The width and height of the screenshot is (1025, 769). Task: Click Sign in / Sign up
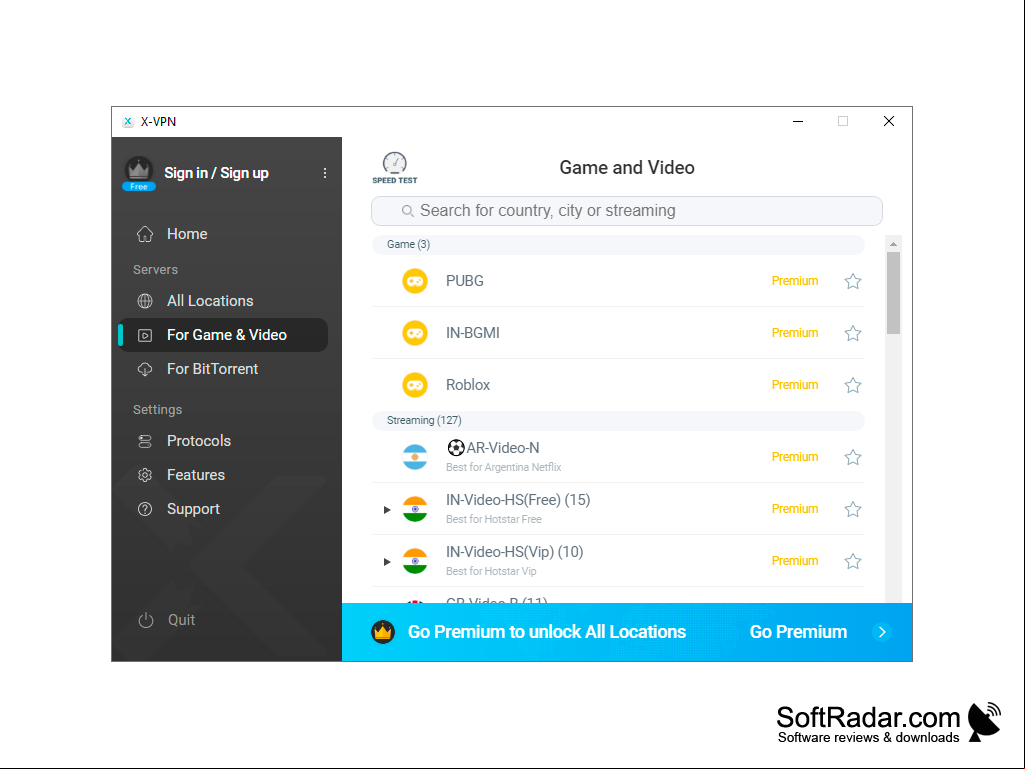216,173
